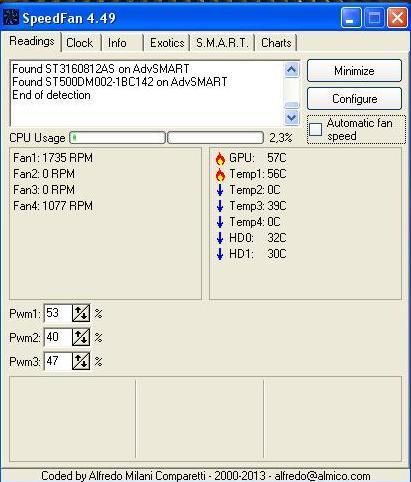Click the HD1 down-arrow icon
The width and height of the screenshot is (411, 482).
pyautogui.click(x=220, y=254)
